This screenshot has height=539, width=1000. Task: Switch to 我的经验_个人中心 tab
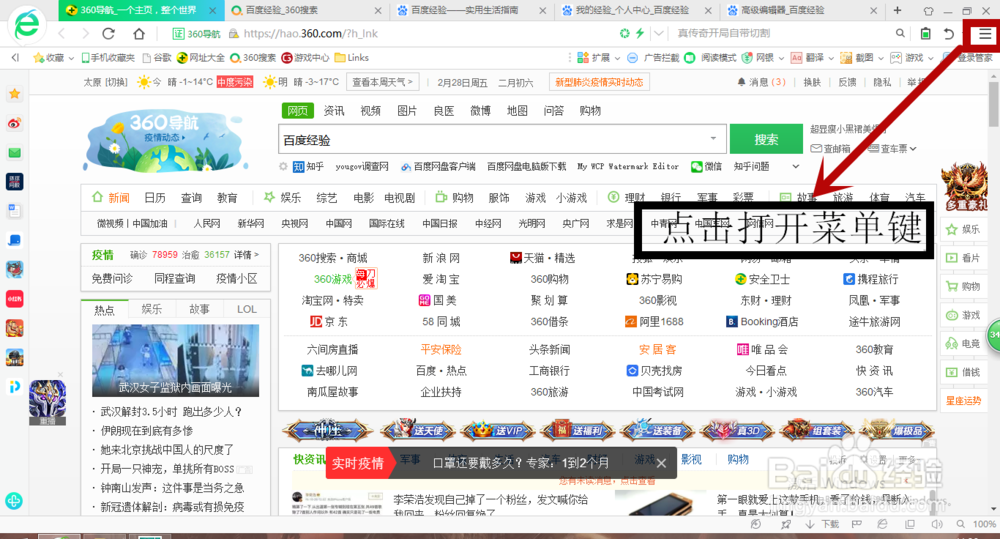click(635, 10)
